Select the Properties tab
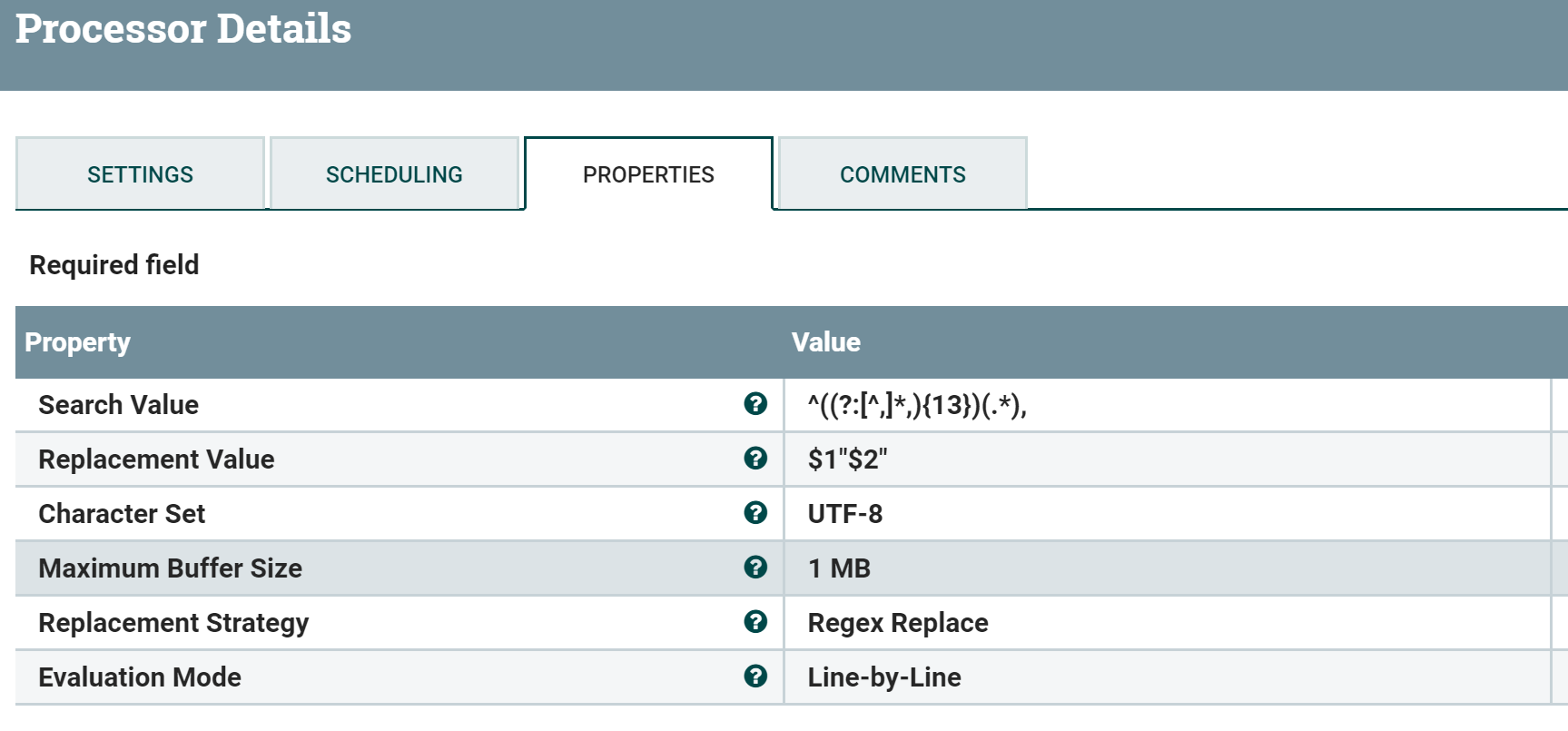 pos(648,174)
